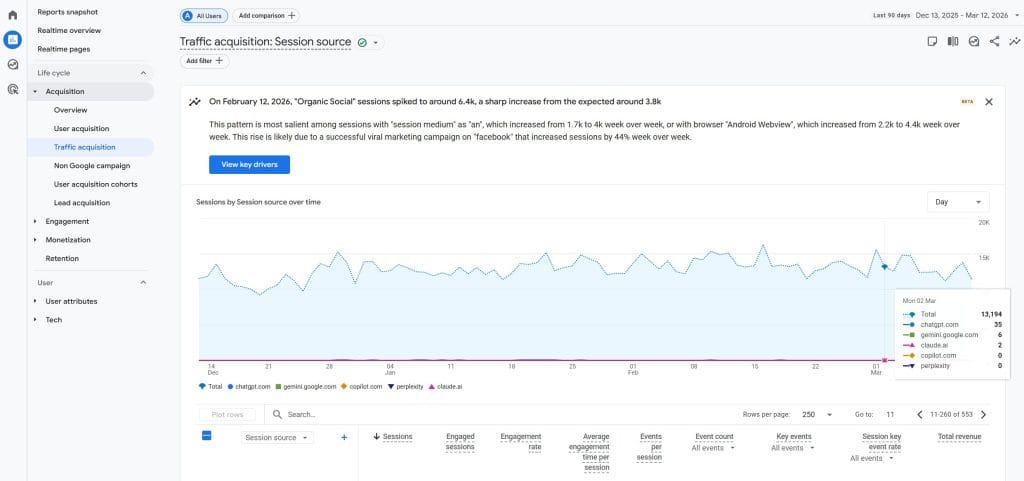Click the Go to page number field
Viewport: 1024px width, 481px height.
point(890,414)
